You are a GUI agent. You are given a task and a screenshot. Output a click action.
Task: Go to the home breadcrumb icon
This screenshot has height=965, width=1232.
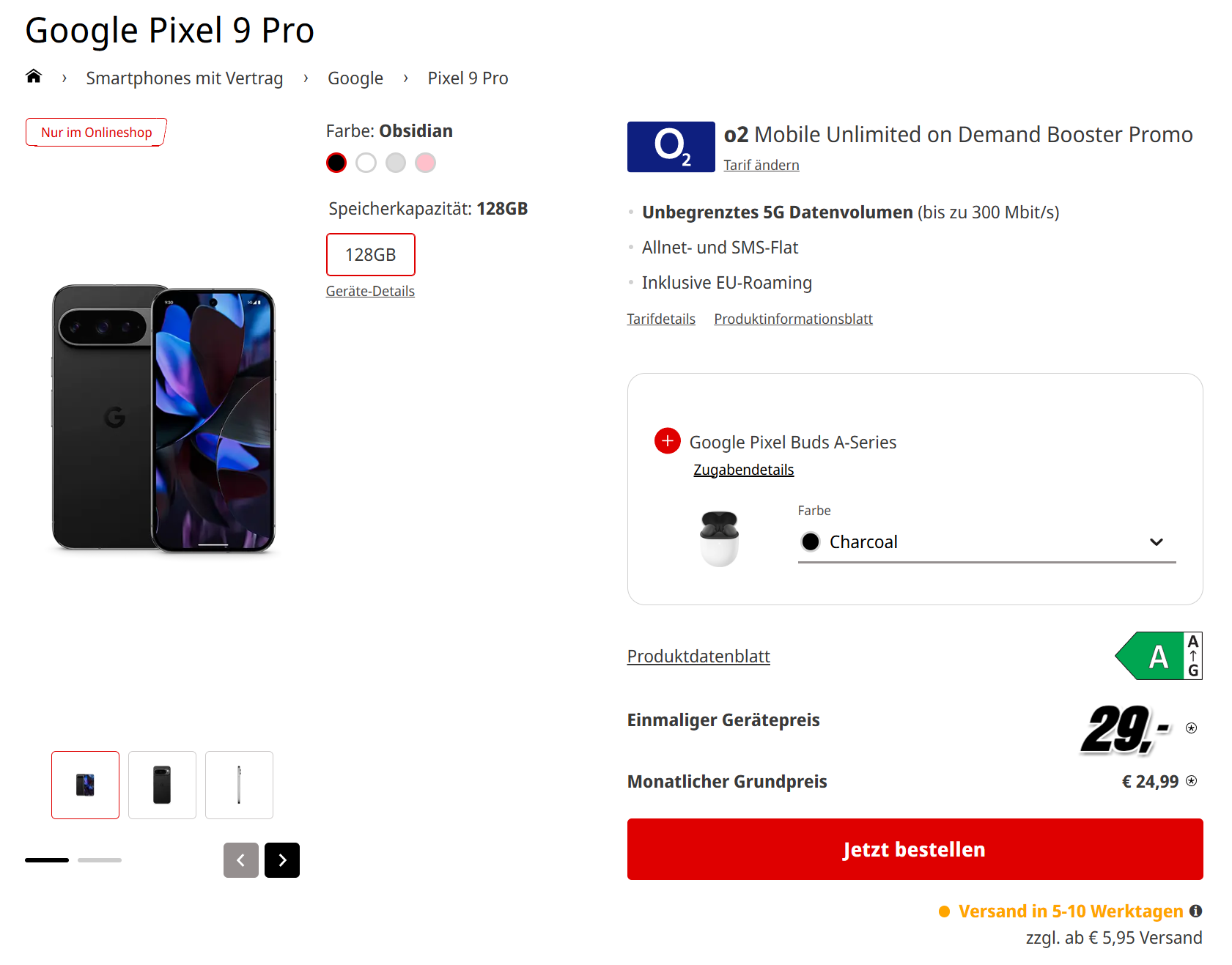click(34, 76)
